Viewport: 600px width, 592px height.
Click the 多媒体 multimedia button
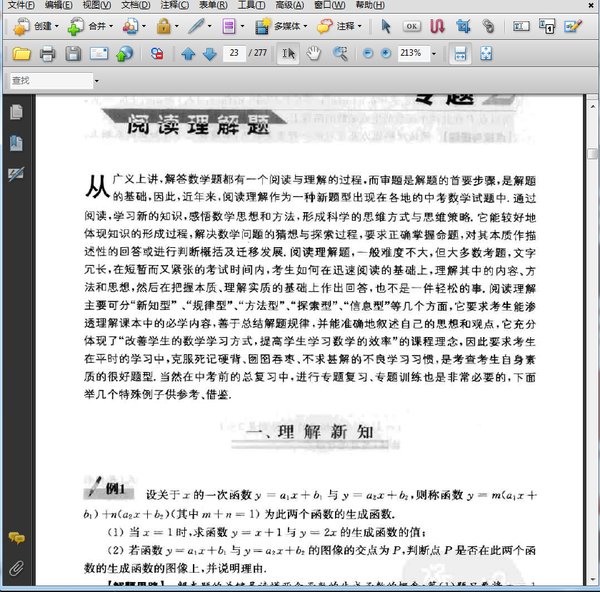(277, 26)
